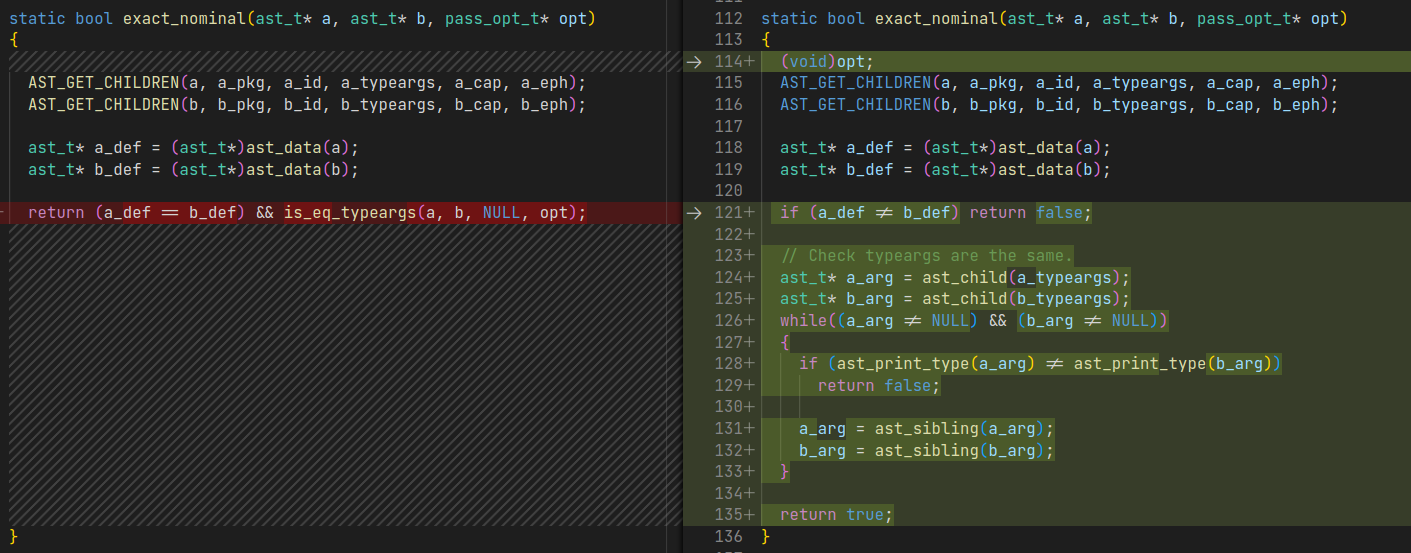Click line number 115 in the gutter
The height and width of the screenshot is (553, 1411).
tap(730, 83)
